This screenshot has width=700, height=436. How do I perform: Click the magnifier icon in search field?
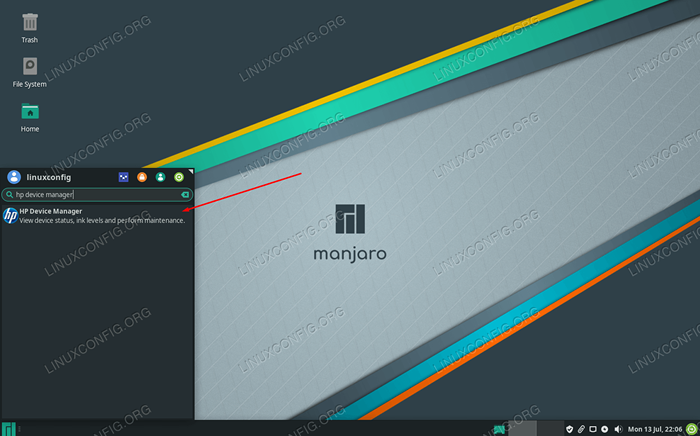pos(9,195)
